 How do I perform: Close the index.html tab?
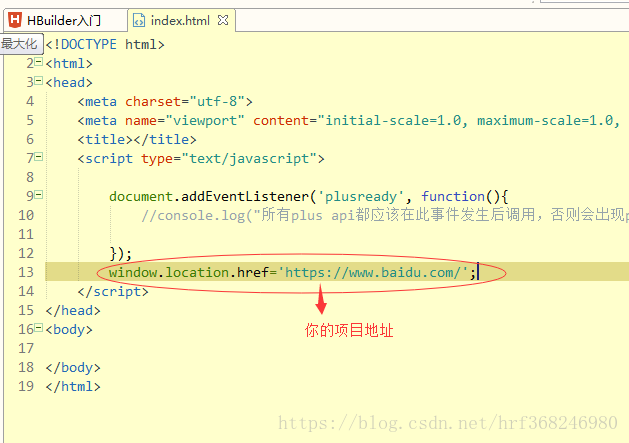click(x=223, y=20)
